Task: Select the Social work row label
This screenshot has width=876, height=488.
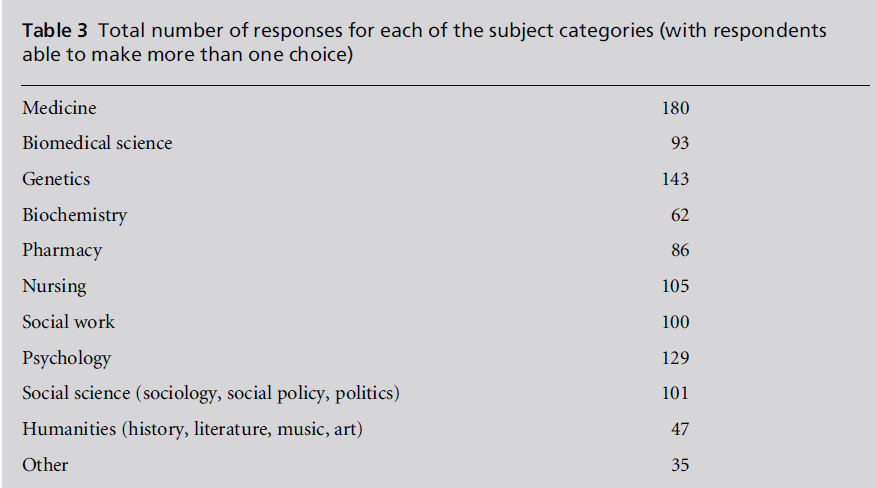Action: click(68, 322)
